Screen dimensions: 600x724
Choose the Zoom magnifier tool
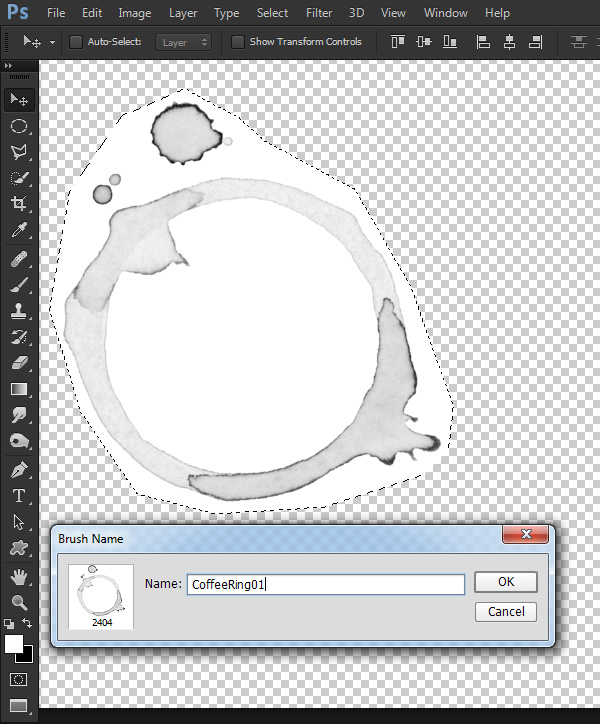coord(19,602)
